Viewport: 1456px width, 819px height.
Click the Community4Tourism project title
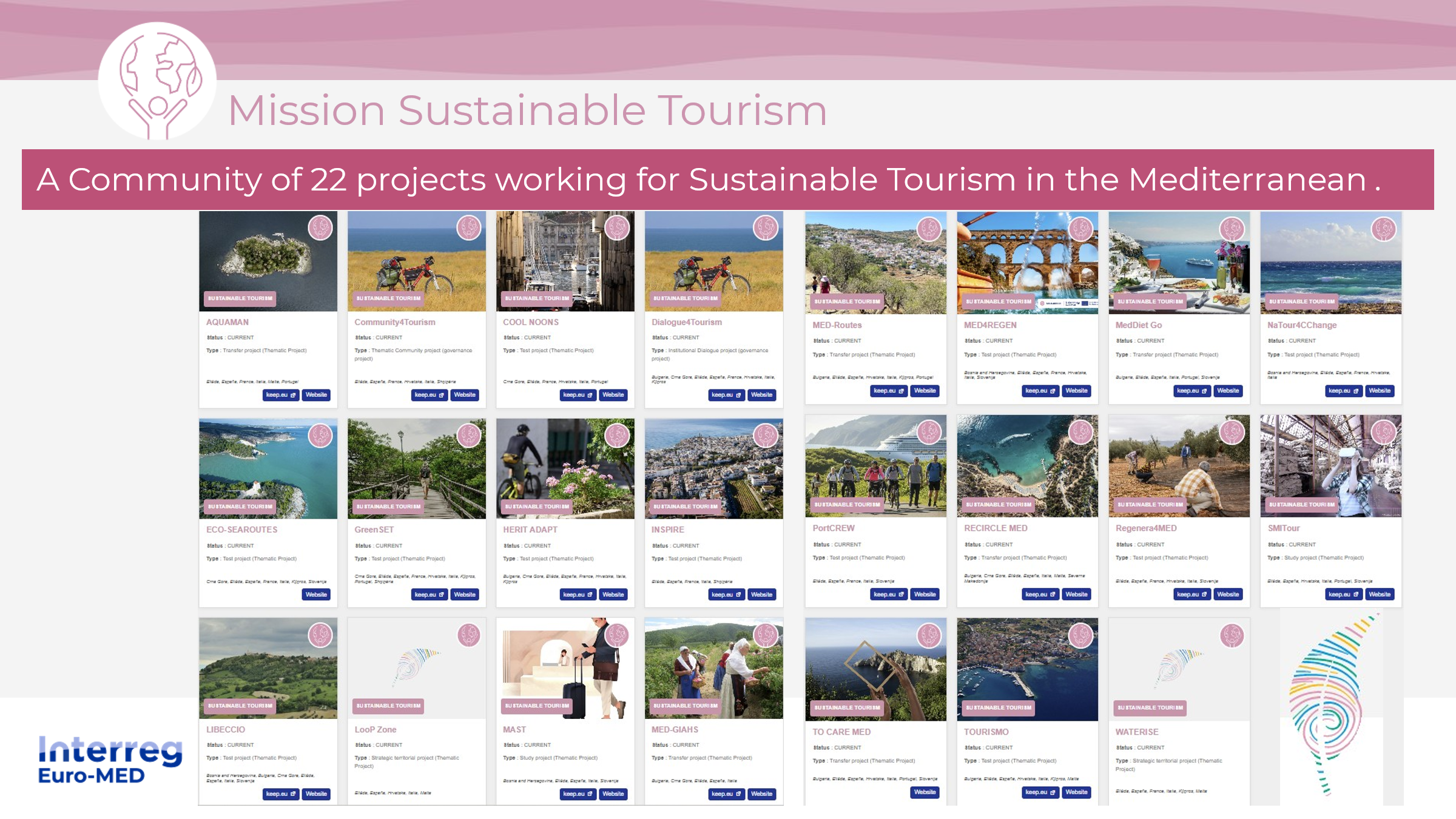tap(394, 322)
